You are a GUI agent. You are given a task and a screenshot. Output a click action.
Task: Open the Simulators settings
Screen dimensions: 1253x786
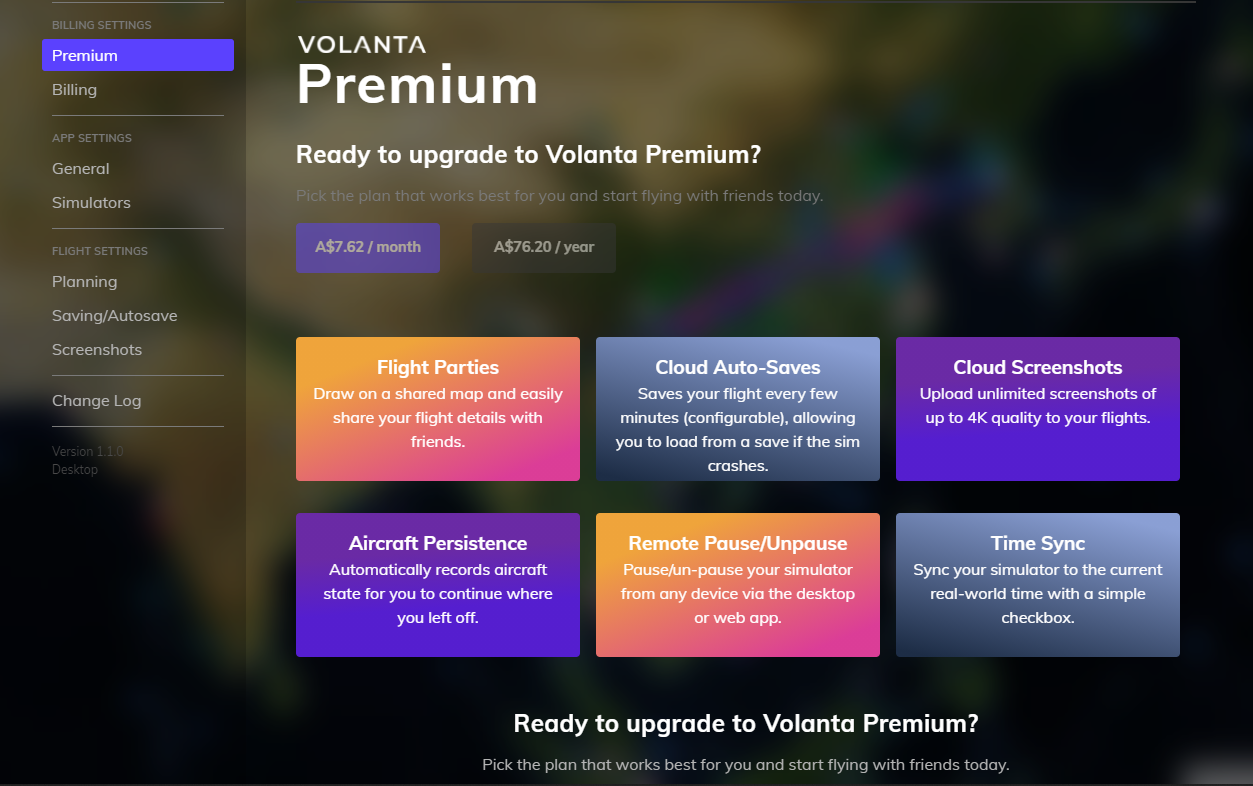pyautogui.click(x=91, y=203)
